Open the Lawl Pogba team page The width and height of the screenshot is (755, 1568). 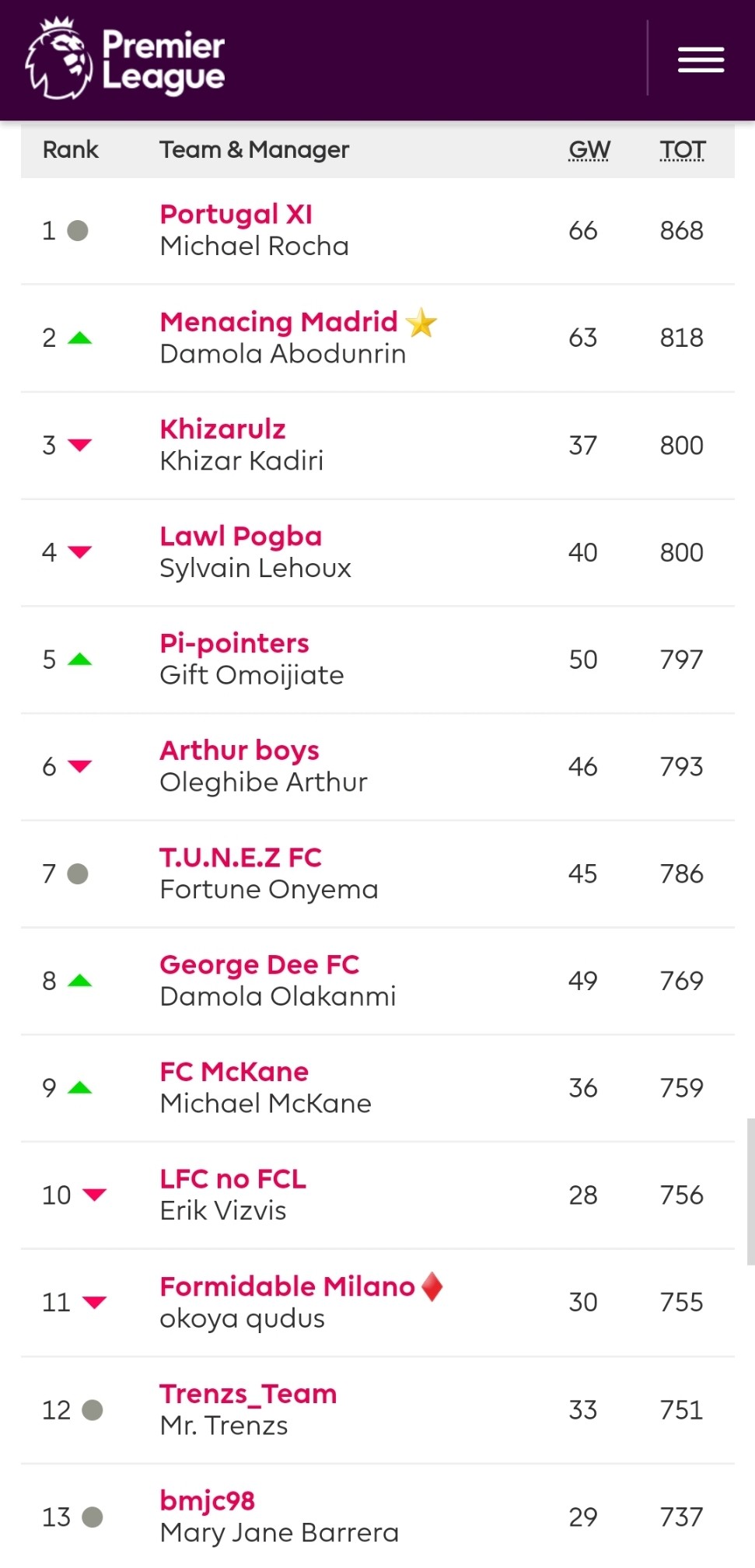click(x=241, y=536)
